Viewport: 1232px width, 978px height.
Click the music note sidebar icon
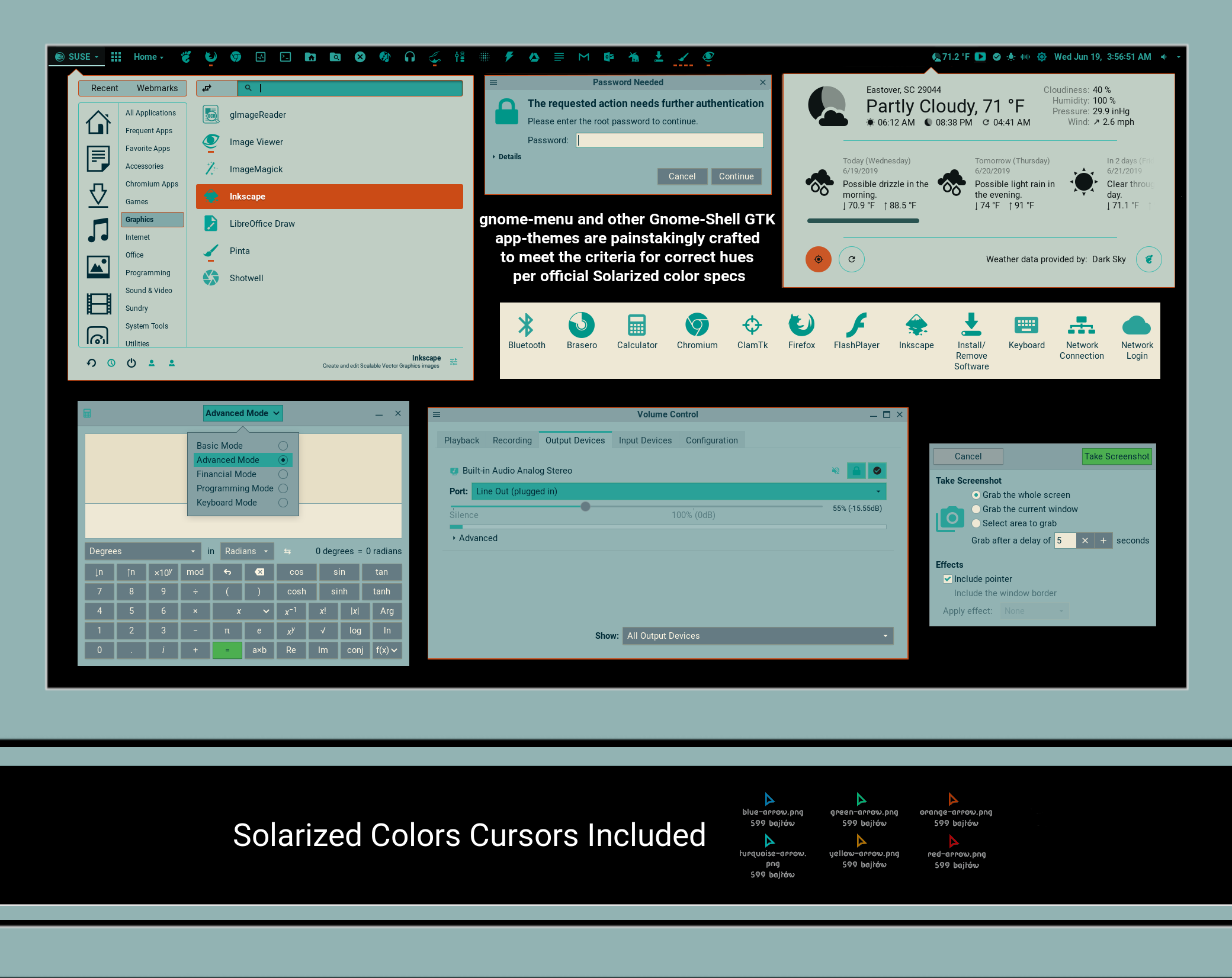[x=98, y=230]
